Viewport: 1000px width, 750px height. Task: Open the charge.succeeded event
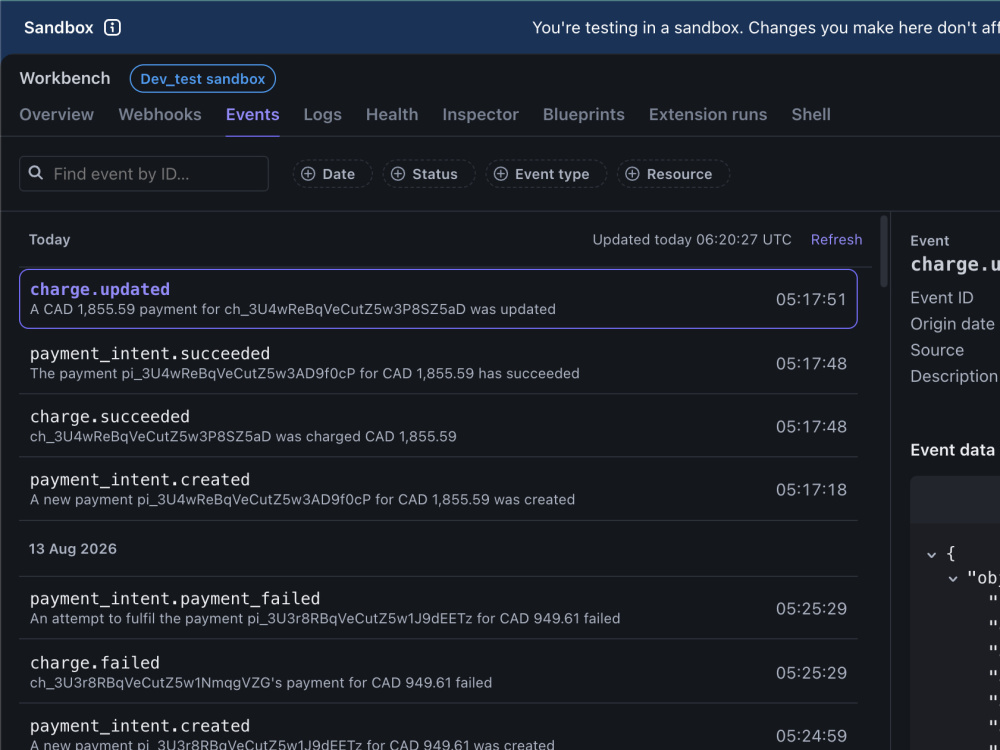click(x=438, y=425)
